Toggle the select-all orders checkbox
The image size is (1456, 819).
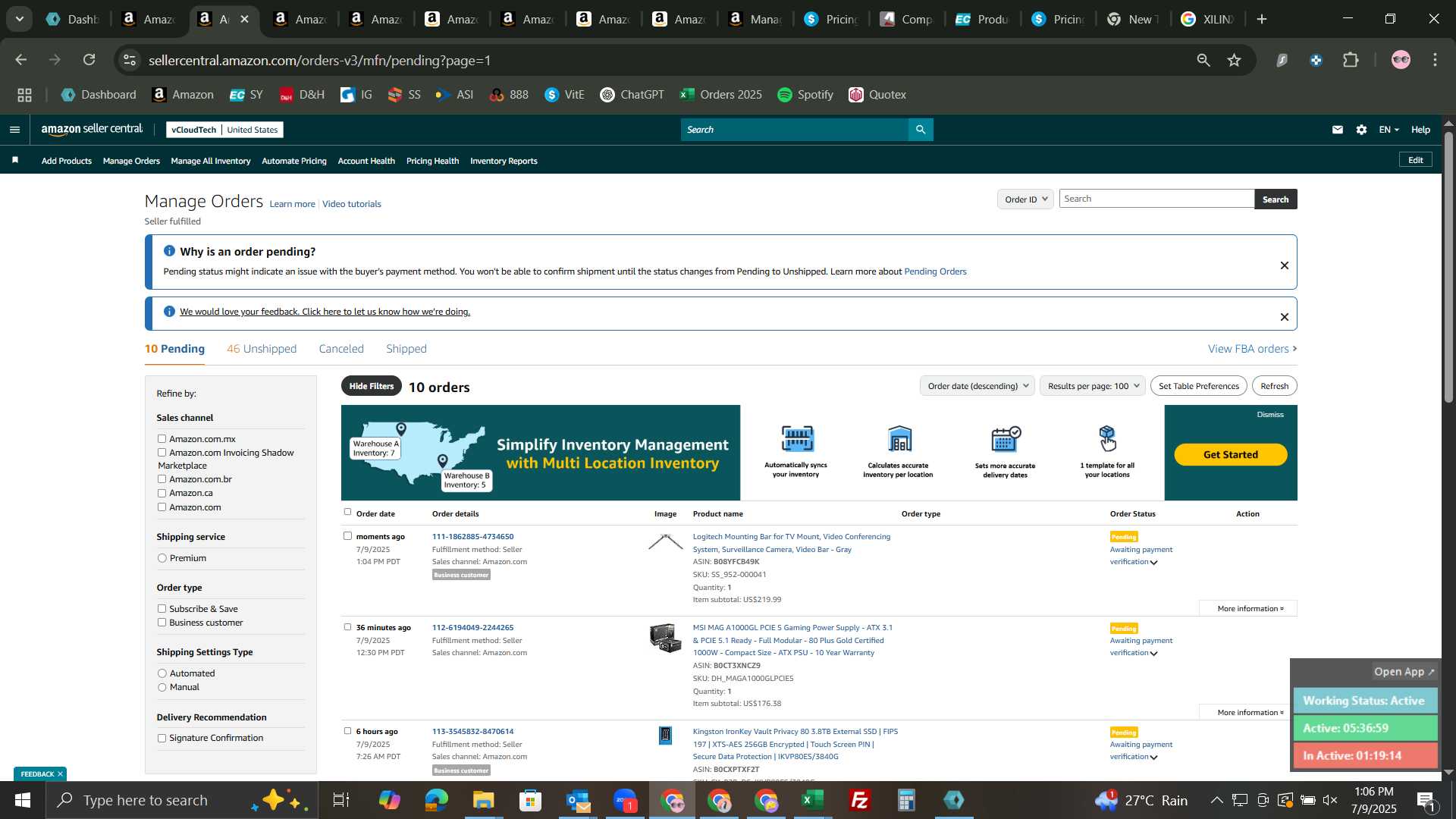click(347, 512)
